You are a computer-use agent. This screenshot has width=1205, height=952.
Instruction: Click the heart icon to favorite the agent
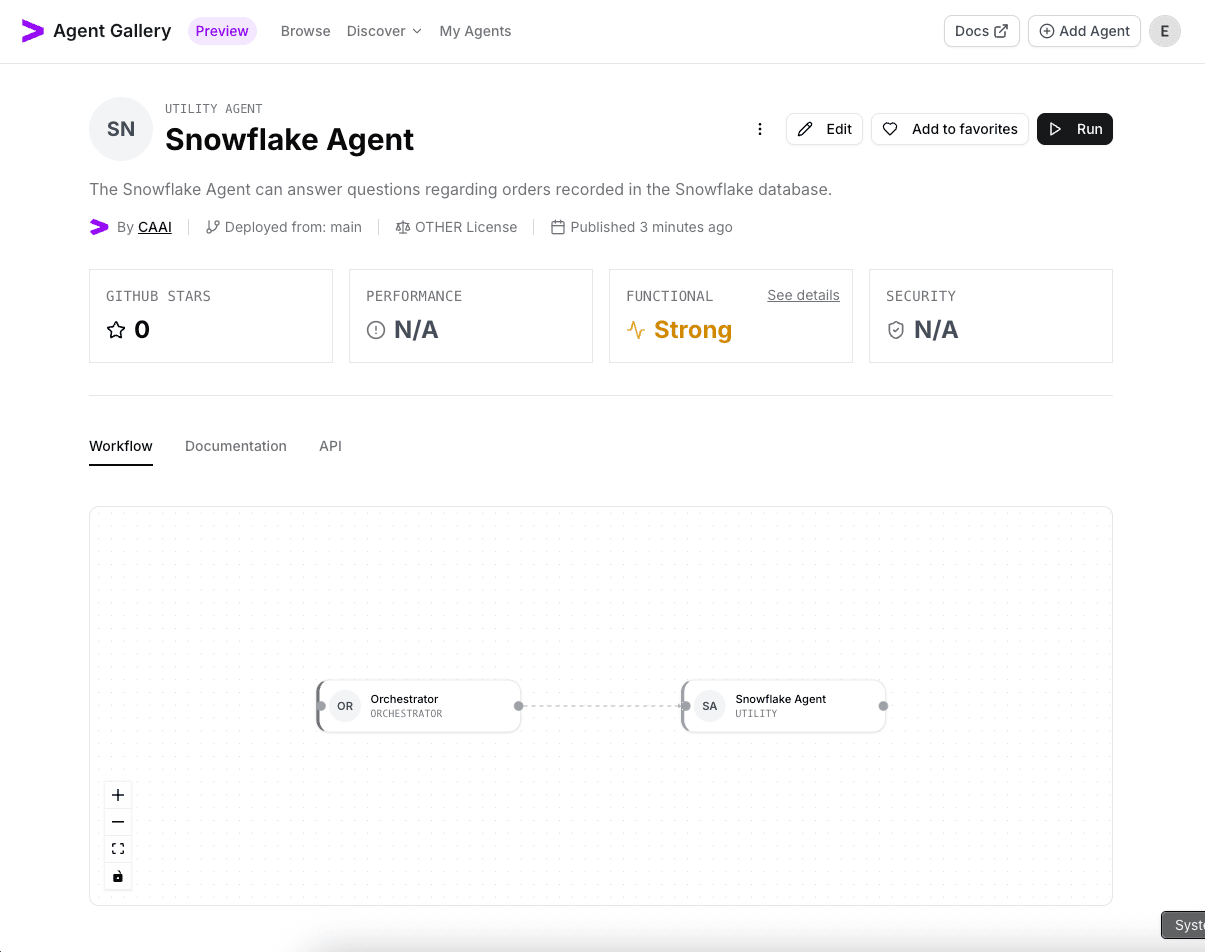tap(890, 129)
